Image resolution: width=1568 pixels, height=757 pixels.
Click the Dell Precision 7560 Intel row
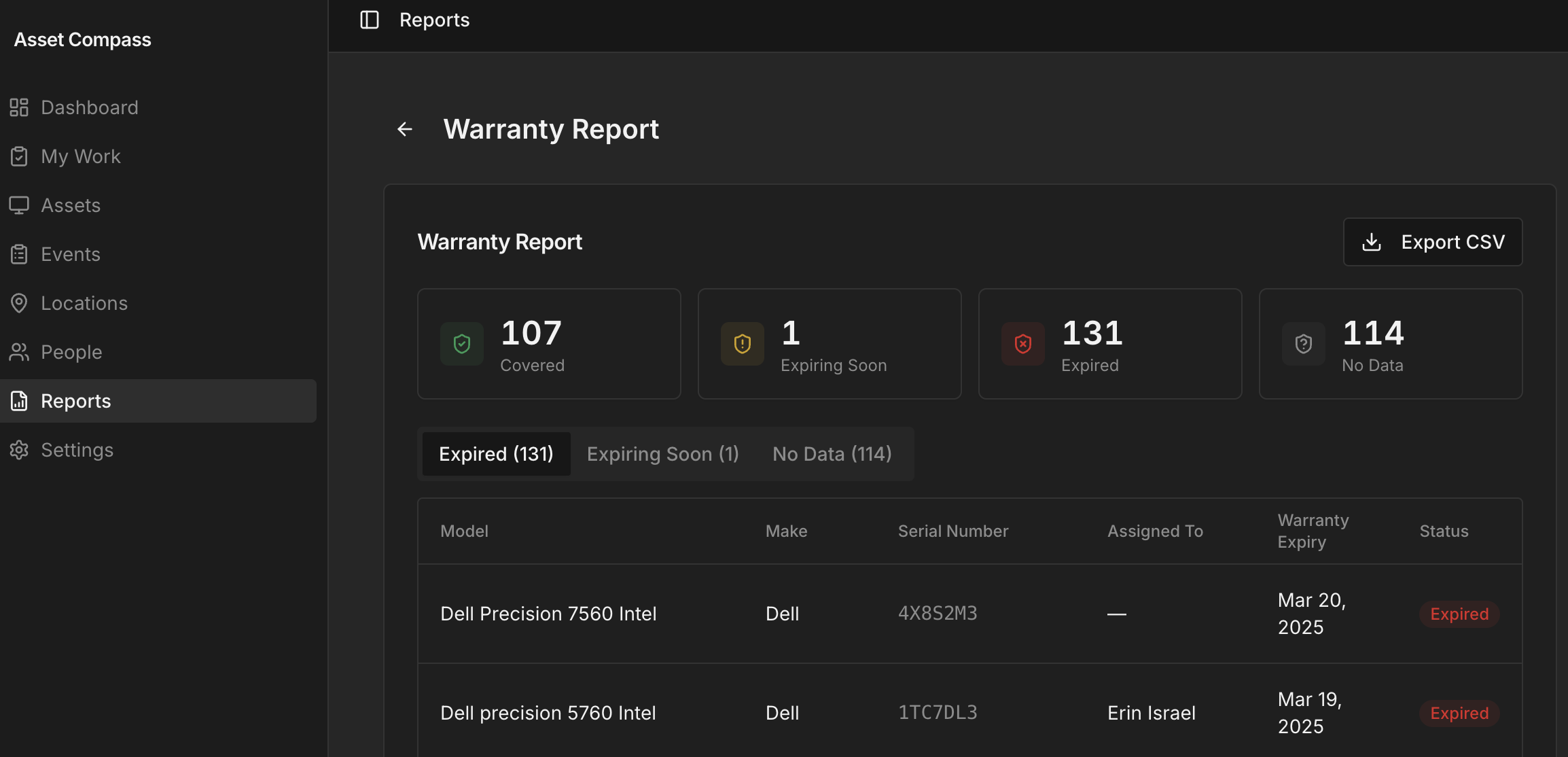click(970, 614)
